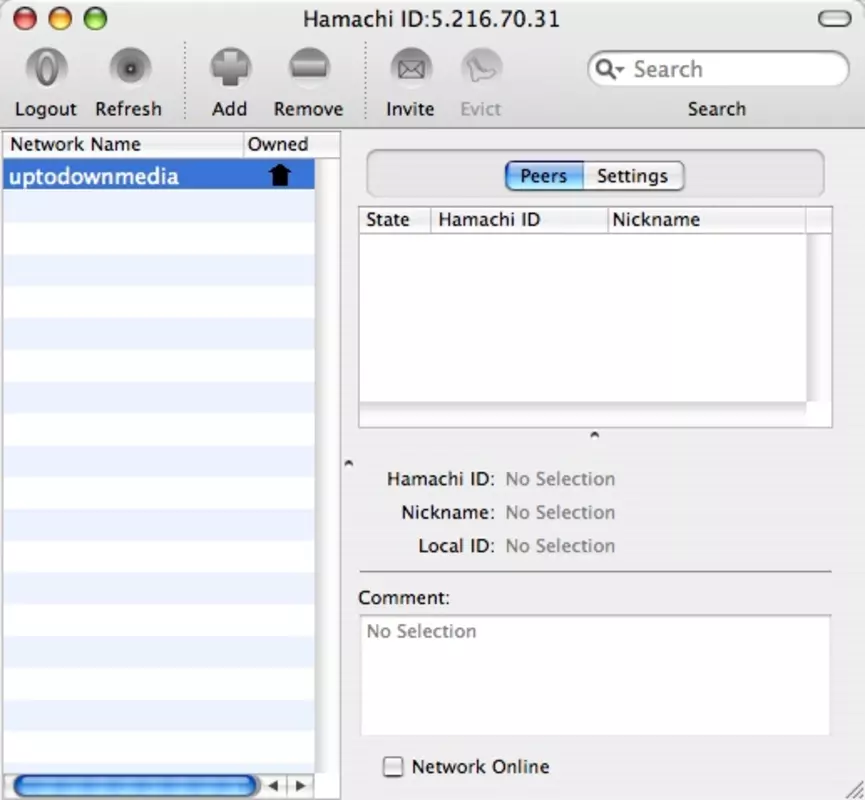865x800 pixels.
Task: Toggle the toolbar with the pill button
Action: coord(835,19)
